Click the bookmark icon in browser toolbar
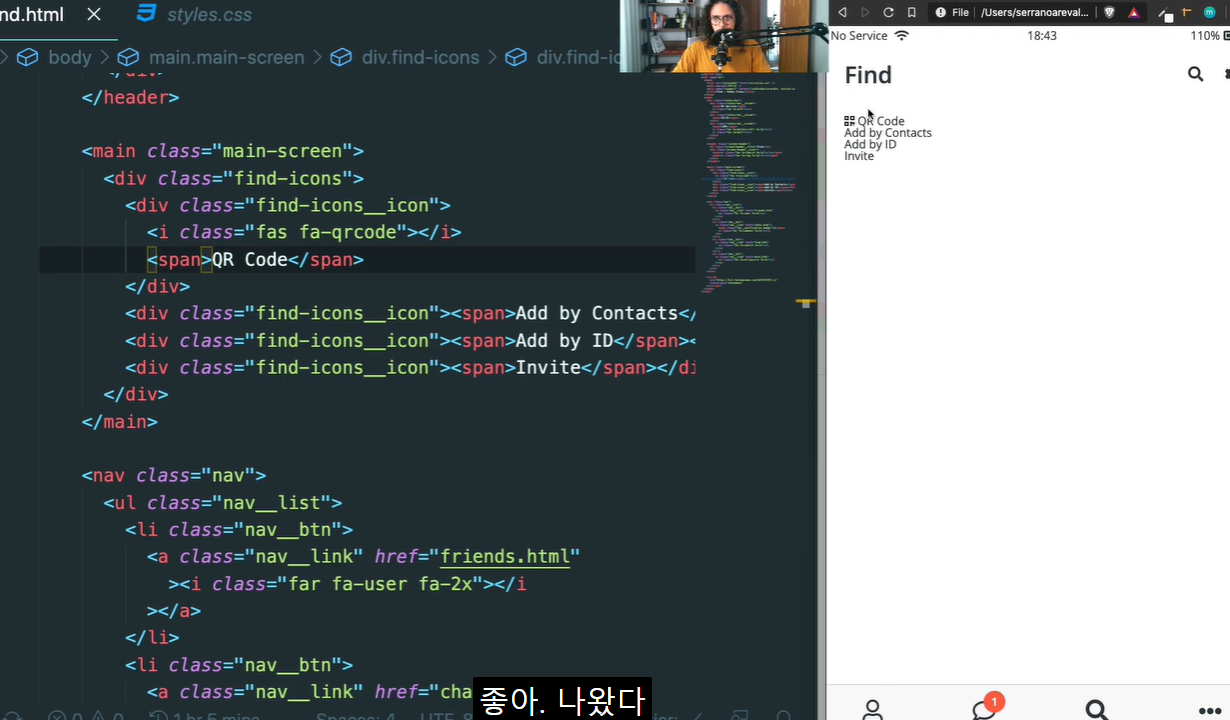 click(911, 12)
